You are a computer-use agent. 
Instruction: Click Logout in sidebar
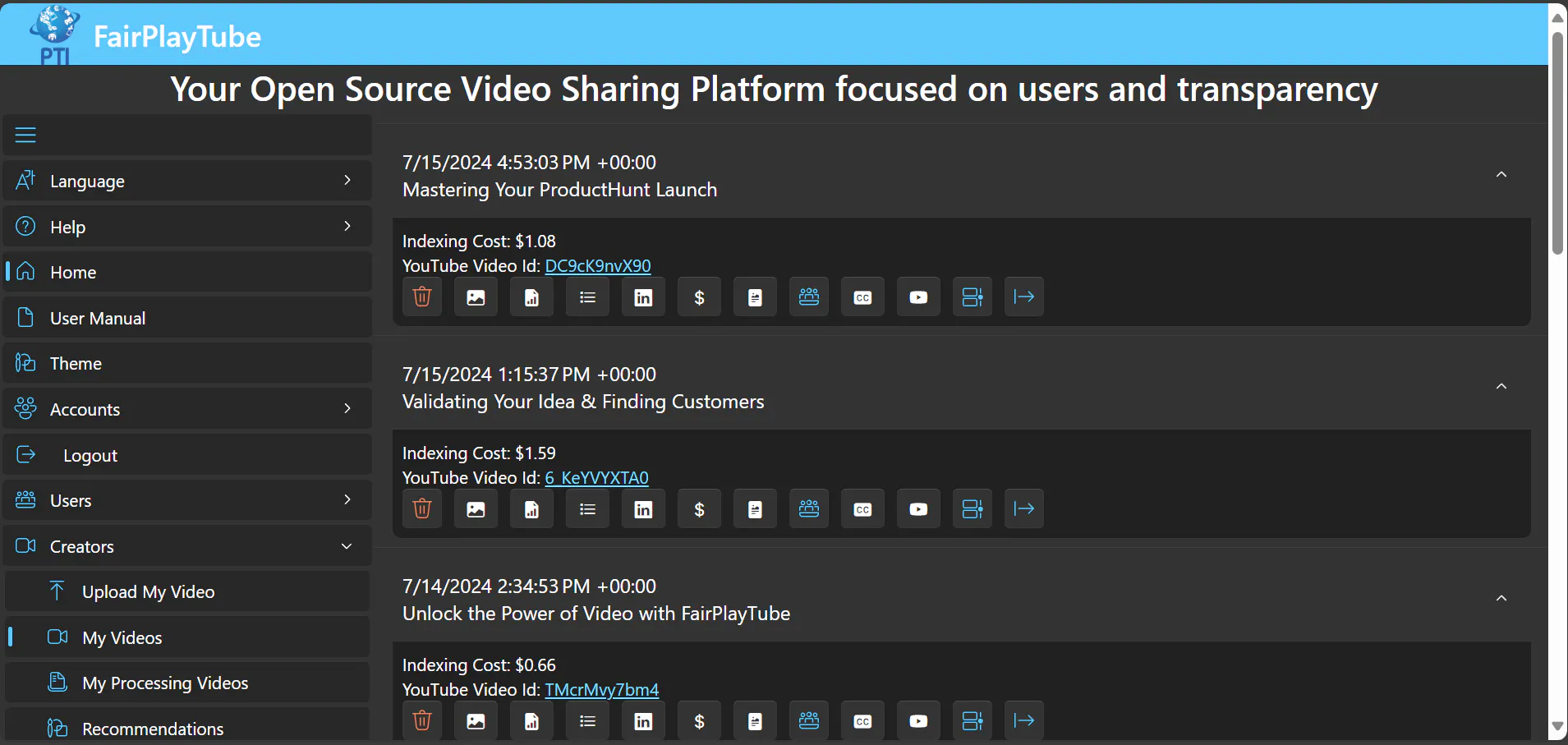(187, 454)
